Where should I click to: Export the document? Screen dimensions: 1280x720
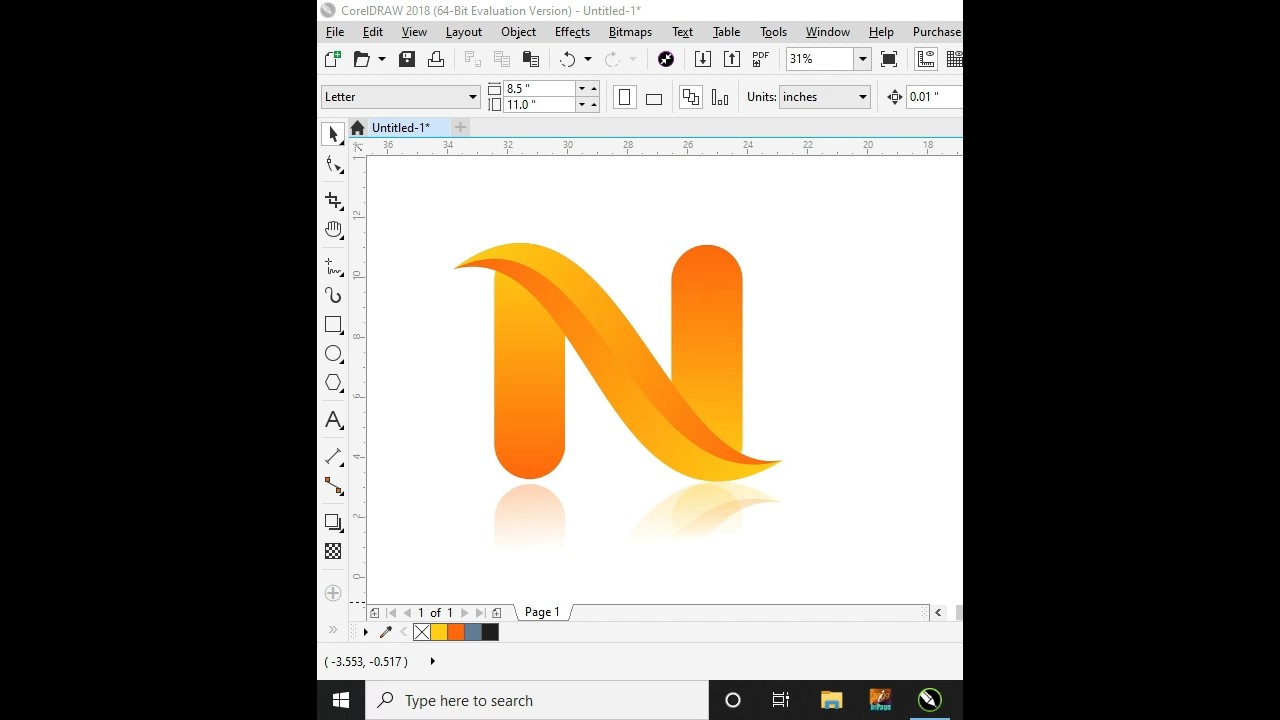pos(732,59)
